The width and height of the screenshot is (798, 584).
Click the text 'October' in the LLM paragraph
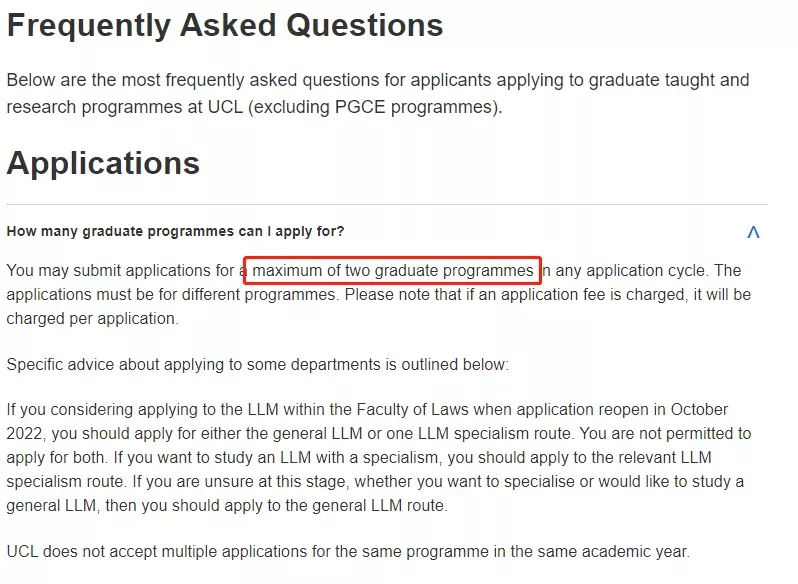point(699,410)
